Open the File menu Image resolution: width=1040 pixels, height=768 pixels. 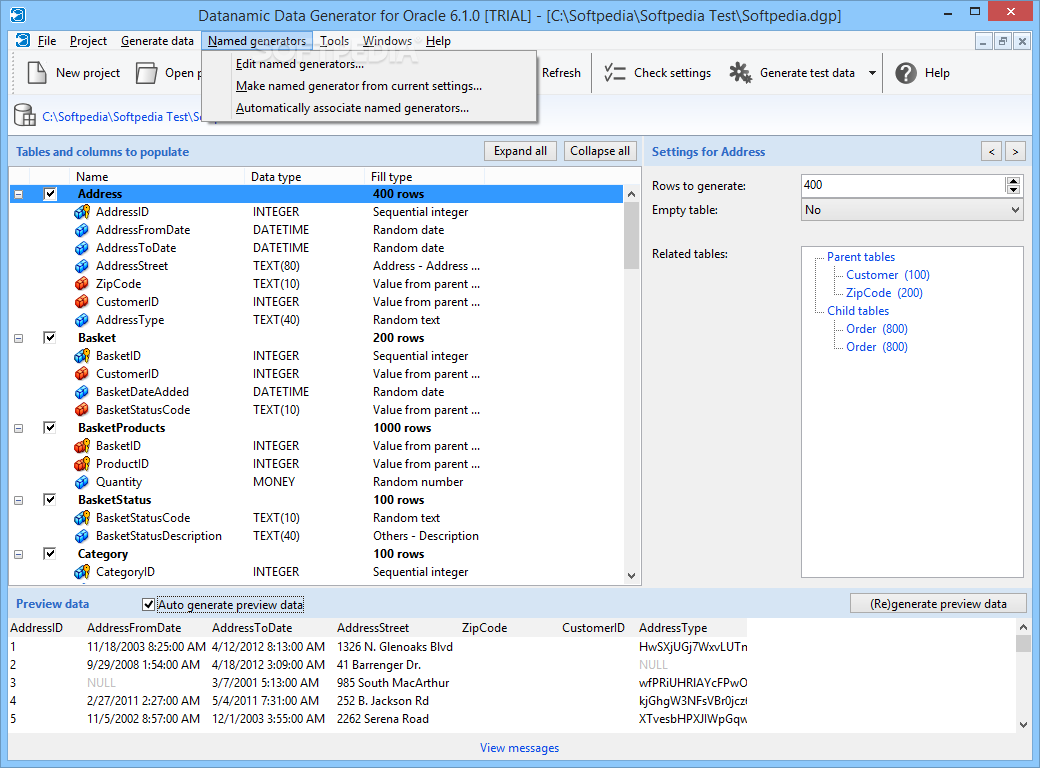[x=47, y=41]
